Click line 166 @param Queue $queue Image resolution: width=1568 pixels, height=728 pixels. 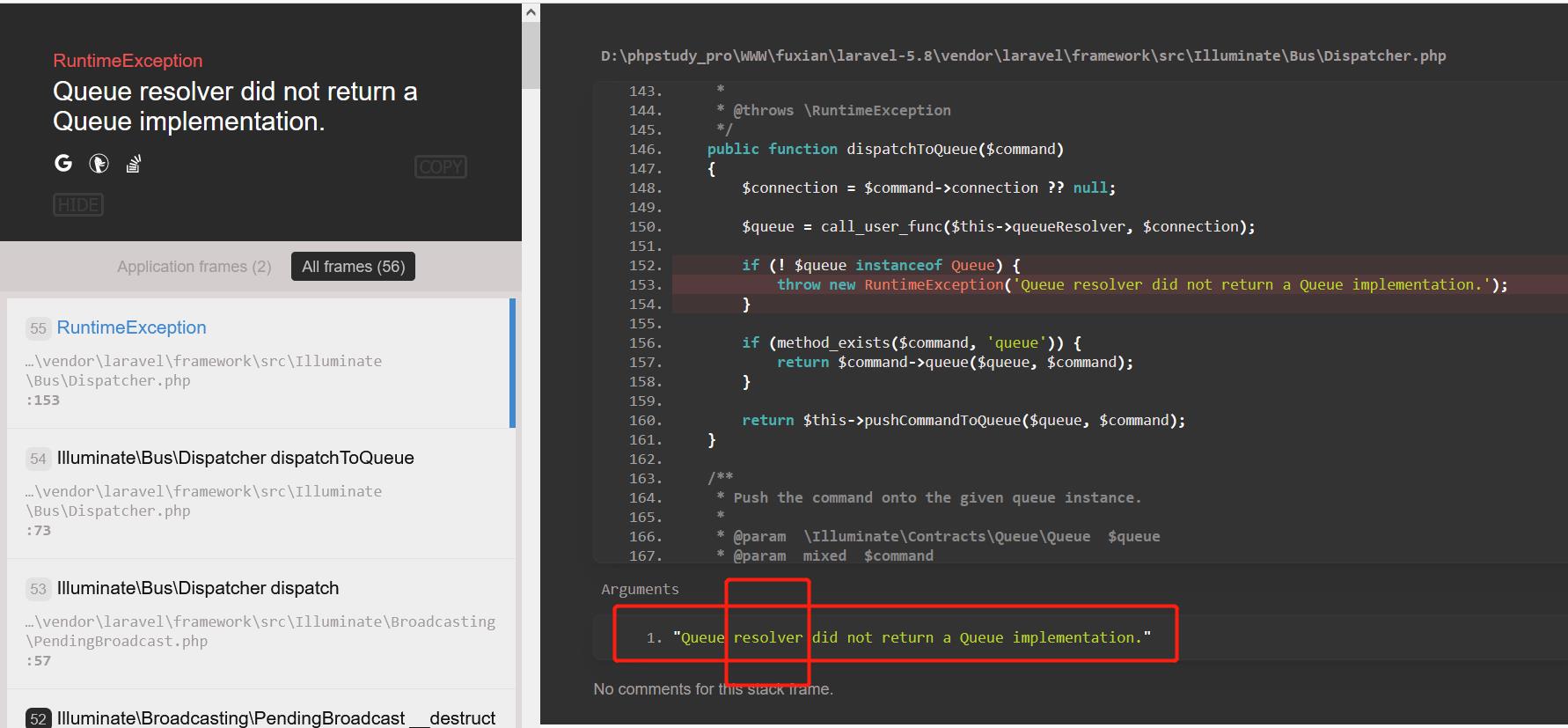(x=938, y=536)
